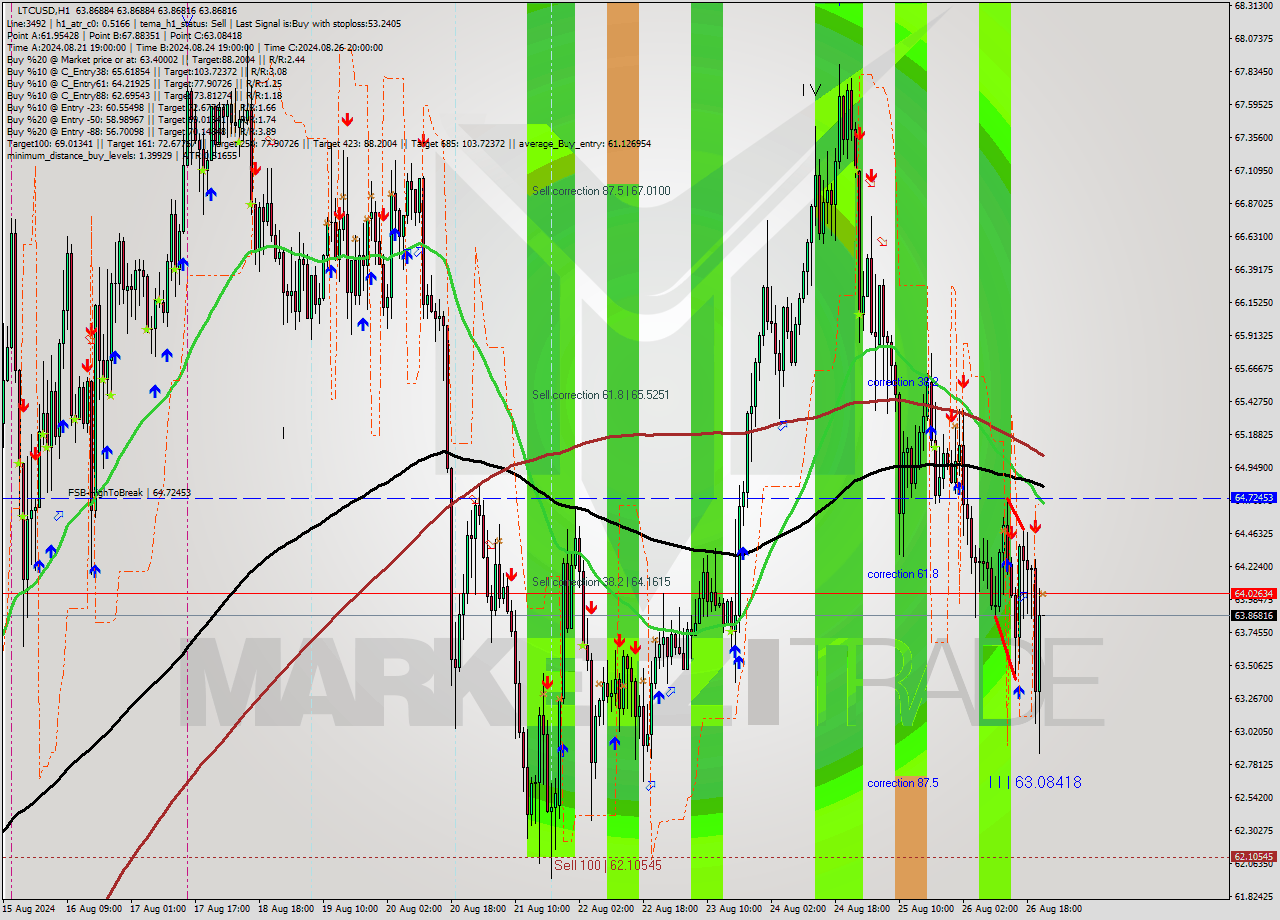Screen dimensions: 1280x920
Task: Click the 65.66675 price axis value
Action: click(x=1254, y=368)
